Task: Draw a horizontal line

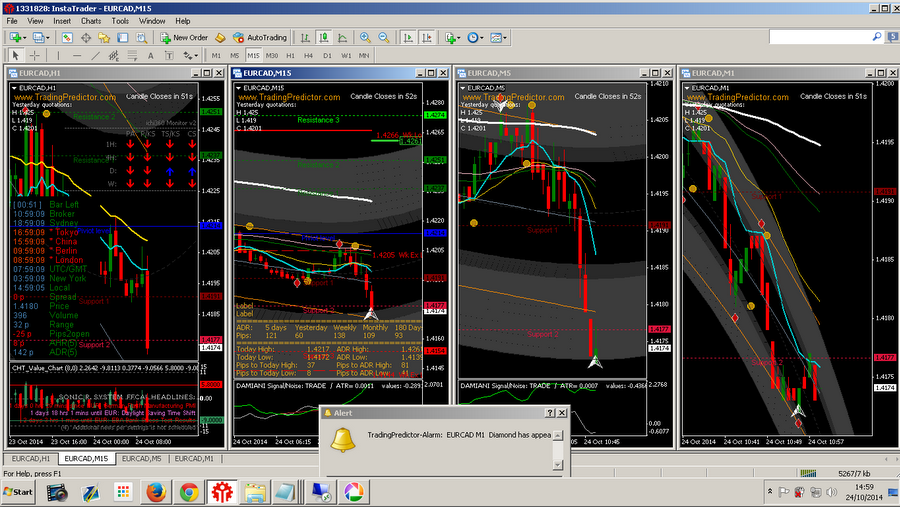Action: 77,55
